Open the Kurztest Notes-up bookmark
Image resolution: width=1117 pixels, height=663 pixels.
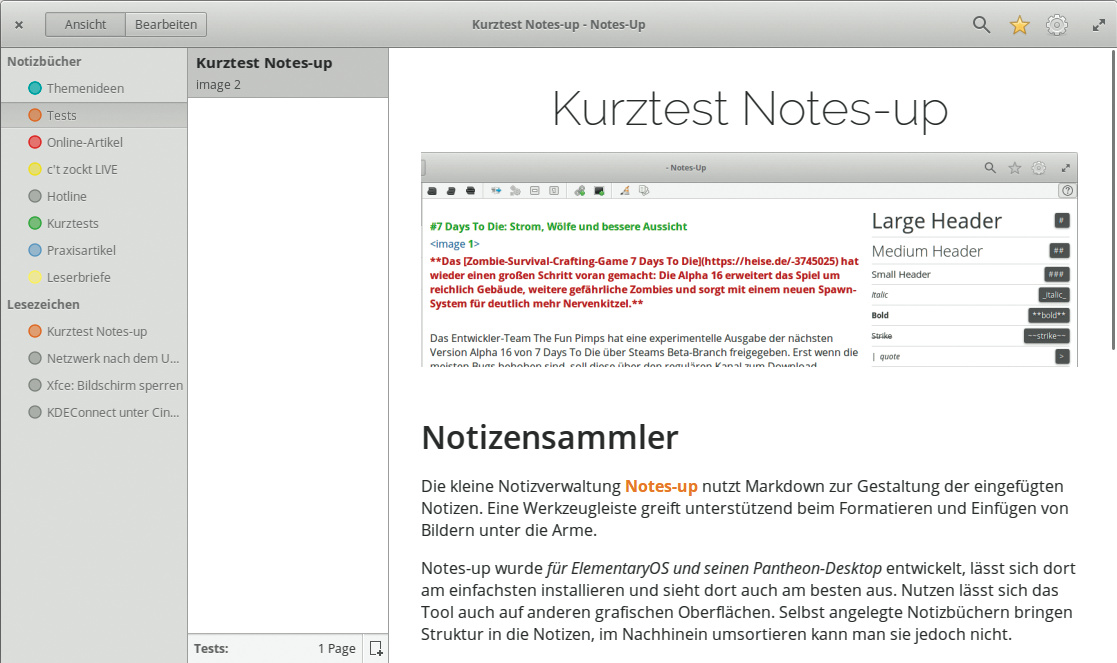(x=96, y=331)
